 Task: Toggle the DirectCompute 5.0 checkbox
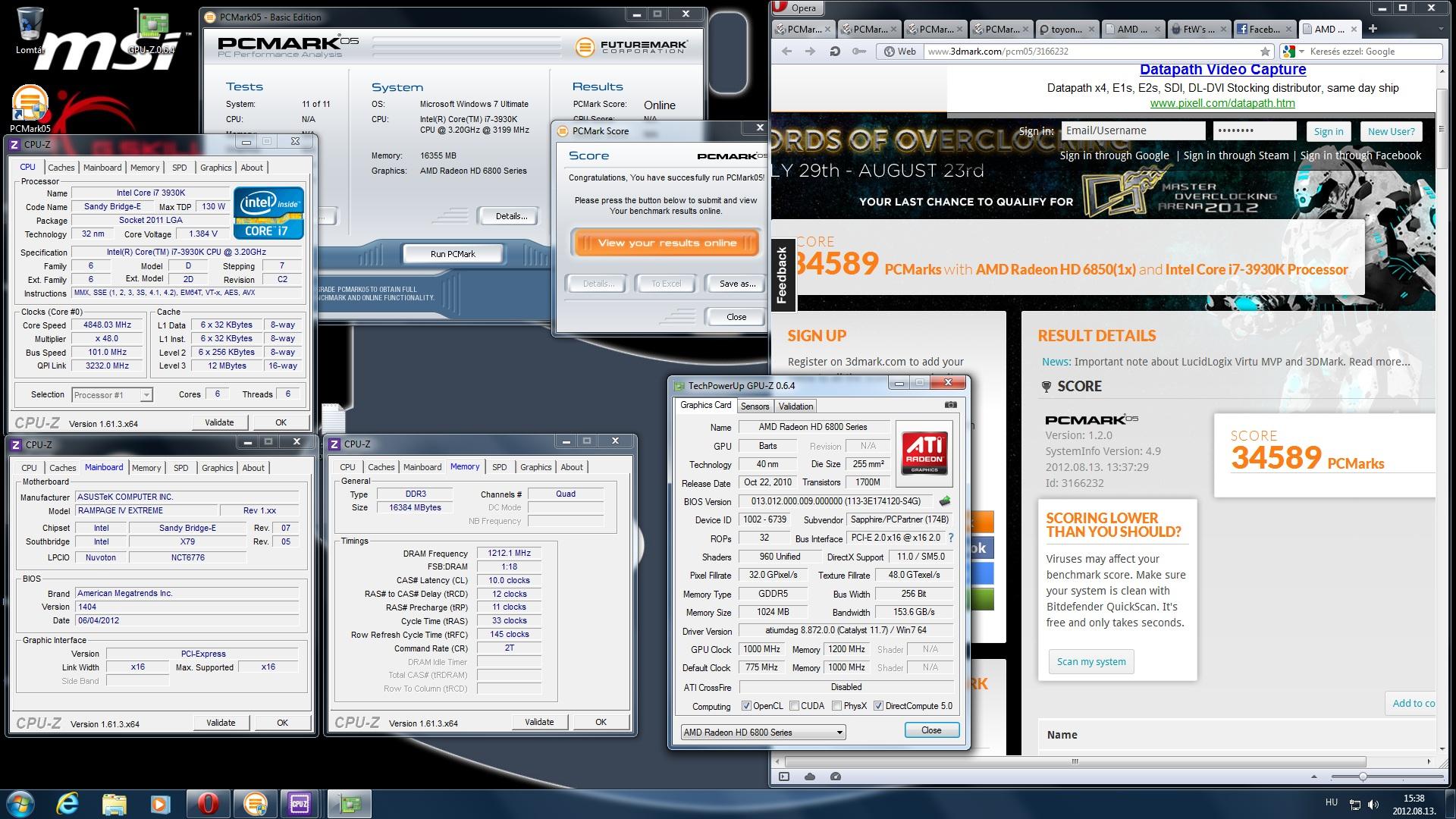tap(878, 706)
